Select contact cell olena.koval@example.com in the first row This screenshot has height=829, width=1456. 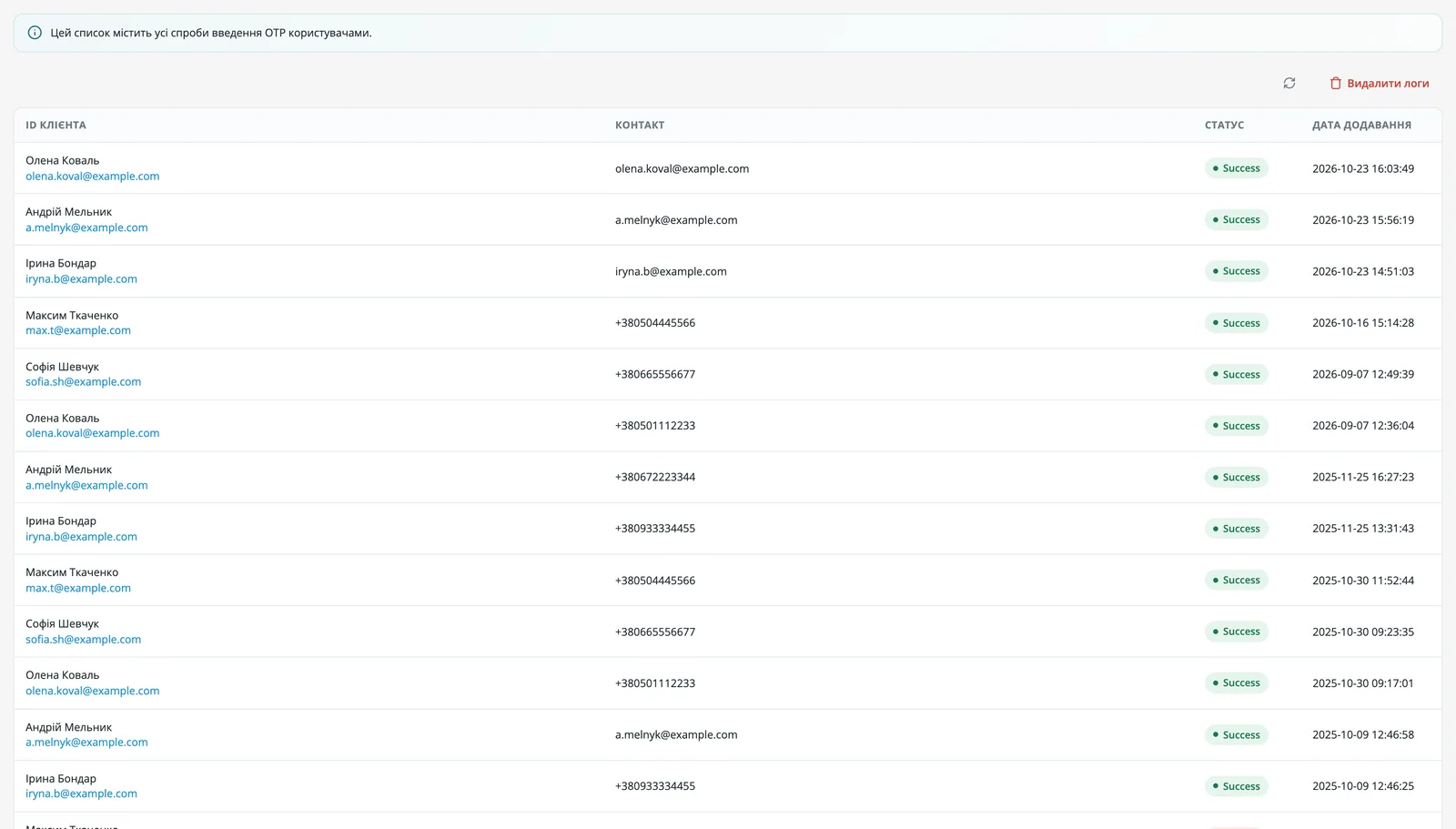point(682,168)
